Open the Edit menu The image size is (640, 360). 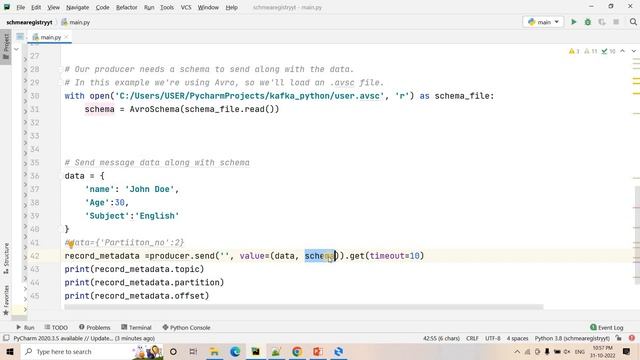36,7
